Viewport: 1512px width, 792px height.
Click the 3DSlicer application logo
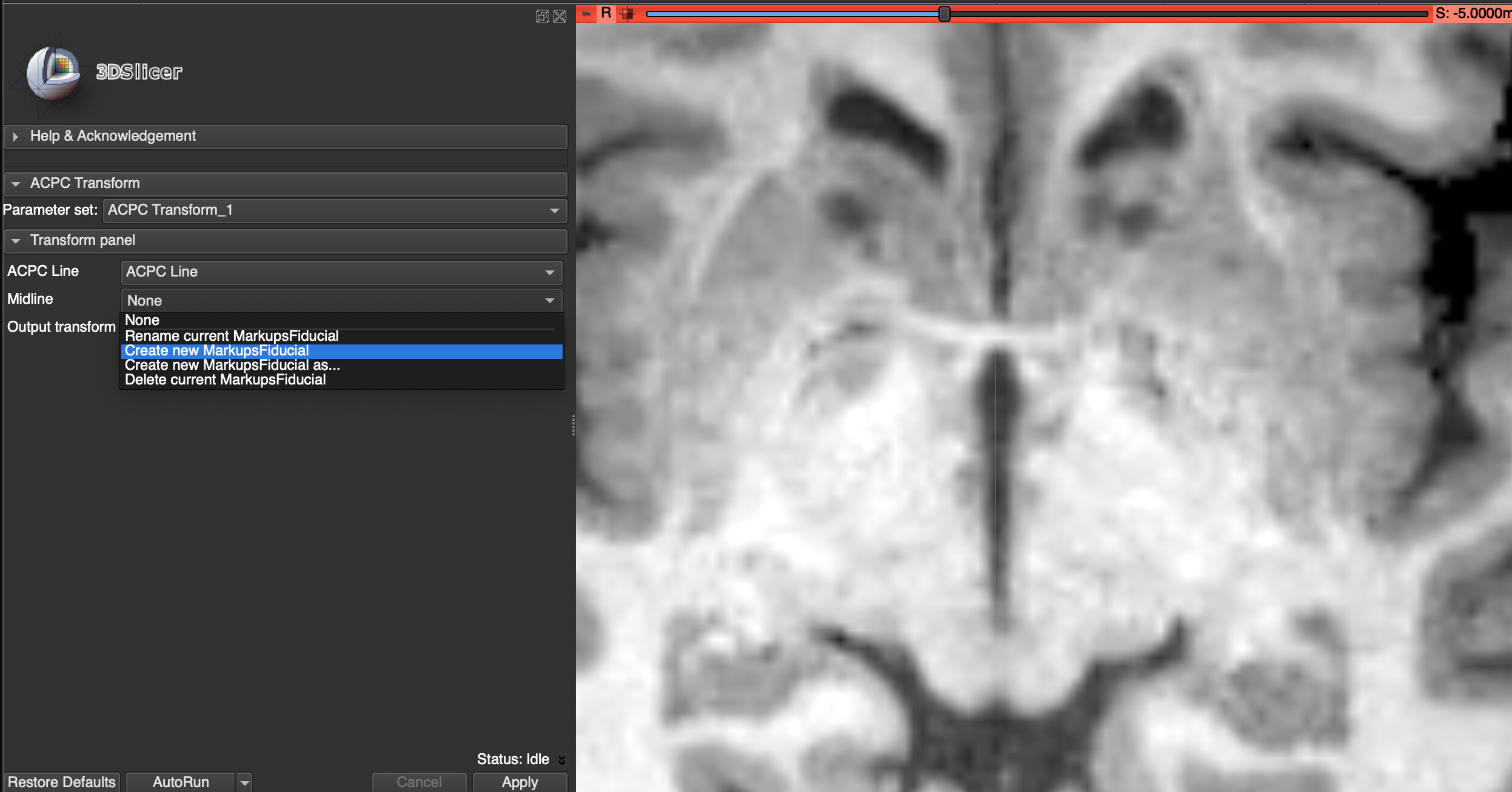pos(55,73)
